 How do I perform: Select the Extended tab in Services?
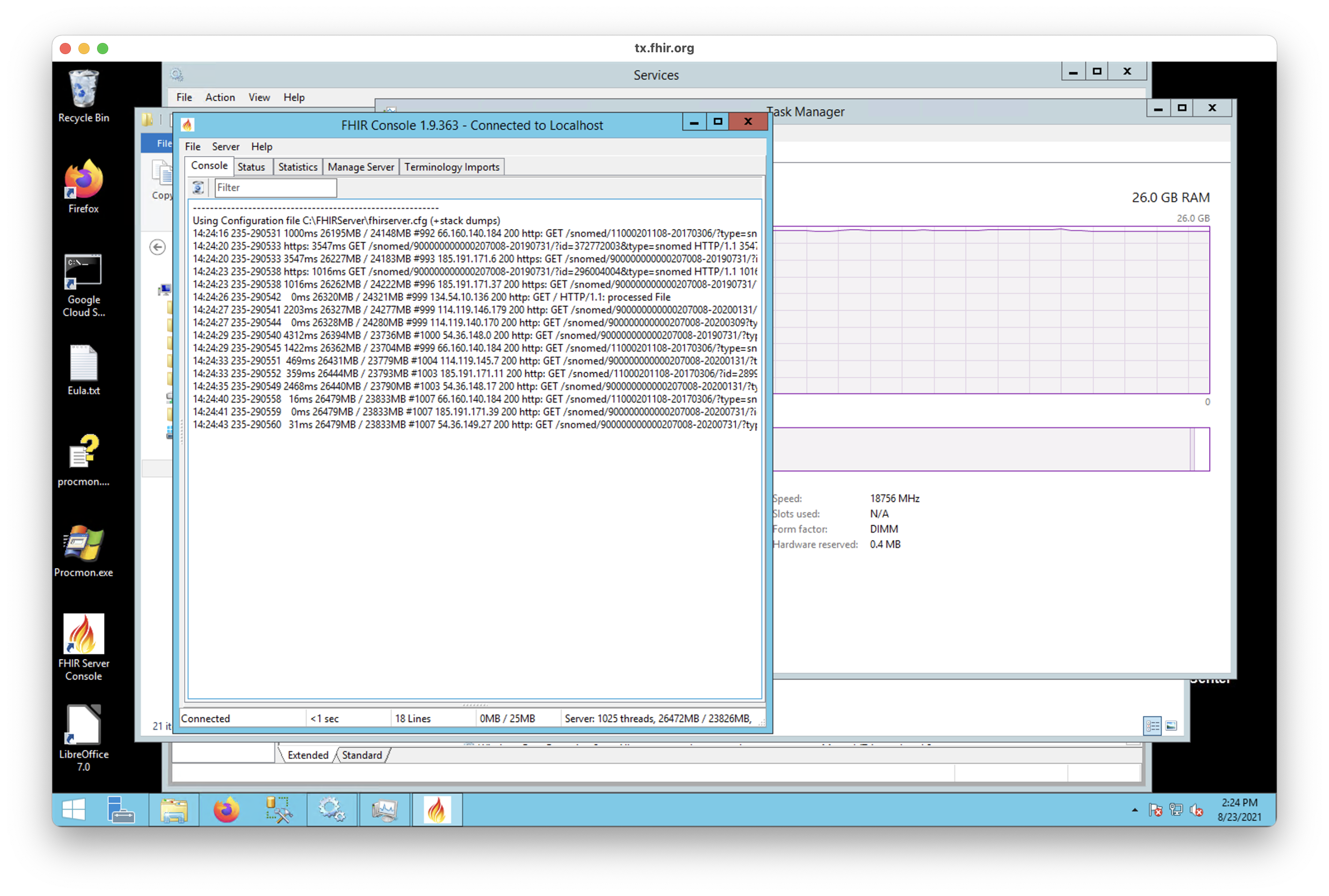pyautogui.click(x=308, y=755)
